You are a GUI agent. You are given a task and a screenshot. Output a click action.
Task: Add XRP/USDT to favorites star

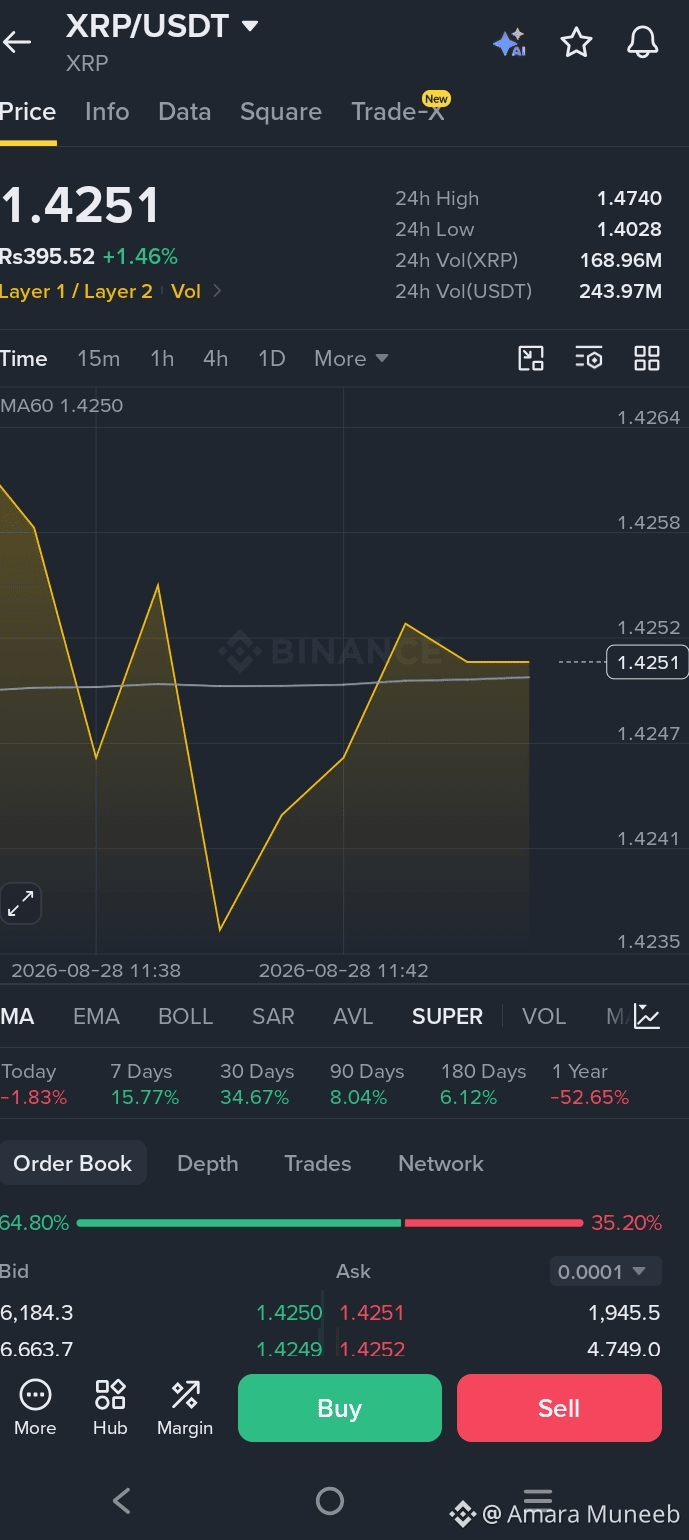pyautogui.click(x=576, y=43)
